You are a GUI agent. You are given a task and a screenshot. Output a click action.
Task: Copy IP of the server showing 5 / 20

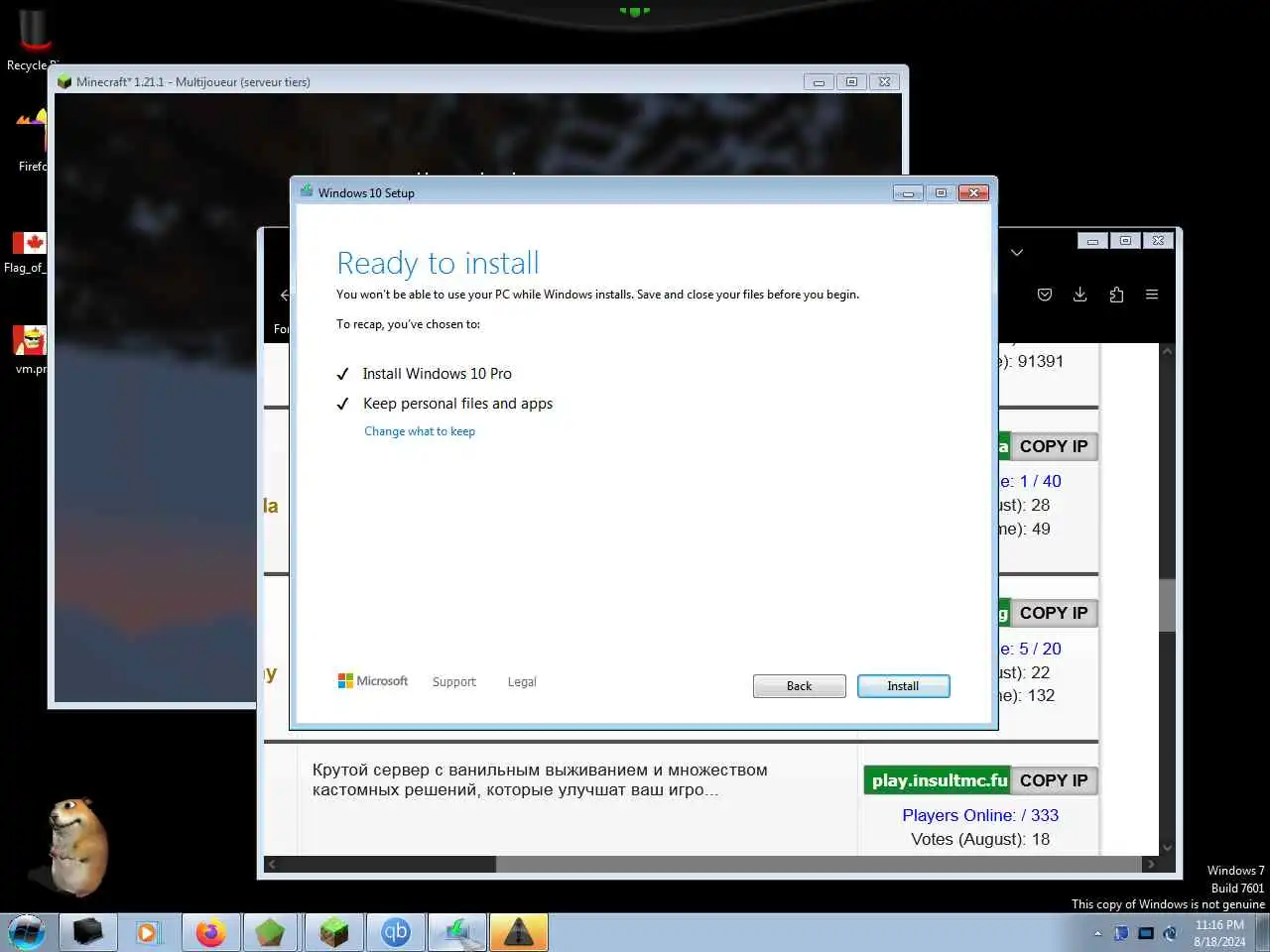click(1054, 613)
